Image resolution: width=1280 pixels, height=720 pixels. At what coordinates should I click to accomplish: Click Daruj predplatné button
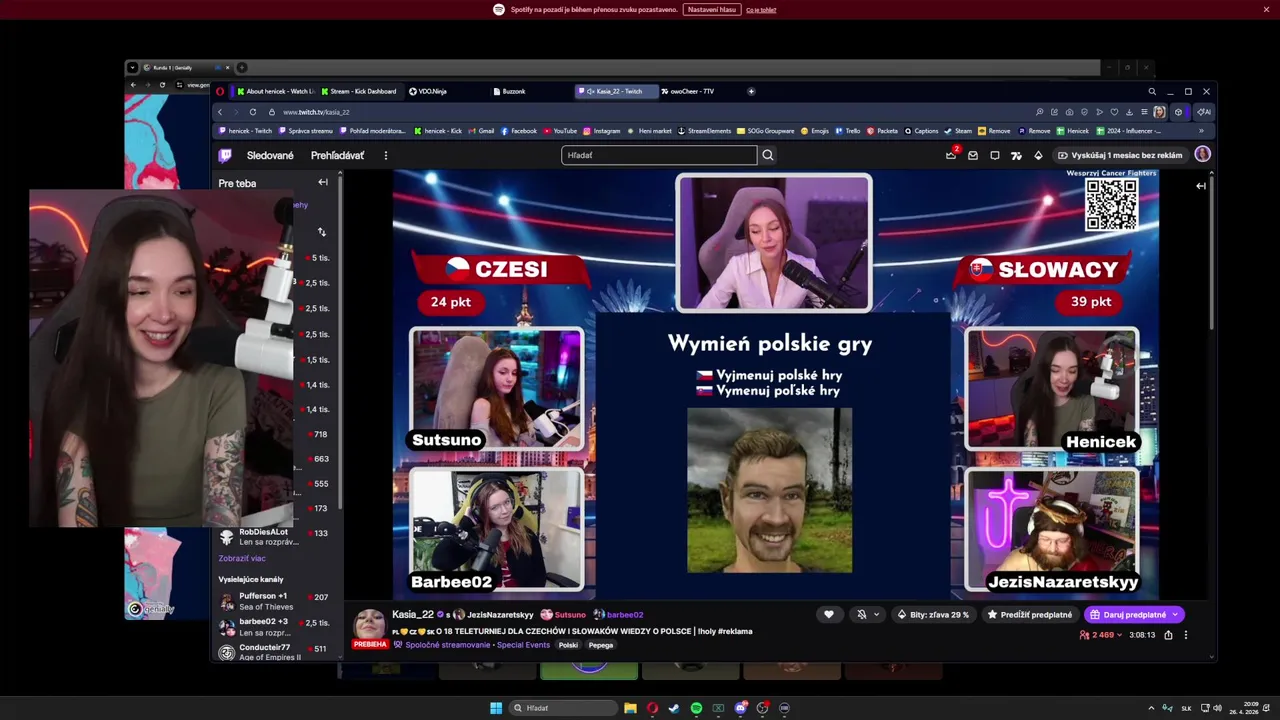(x=1134, y=614)
